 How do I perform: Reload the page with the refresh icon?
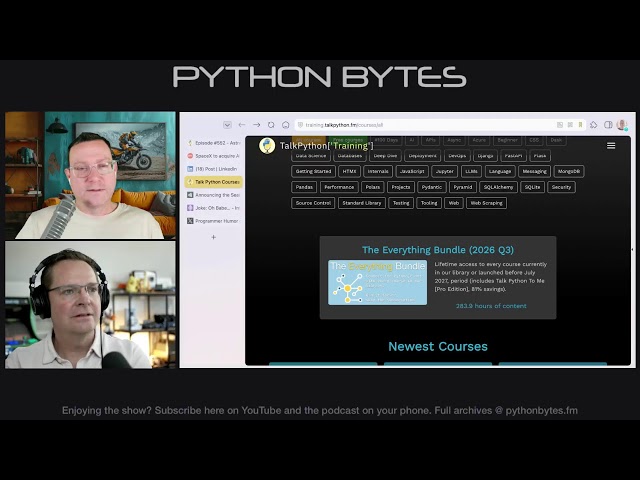coord(271,125)
